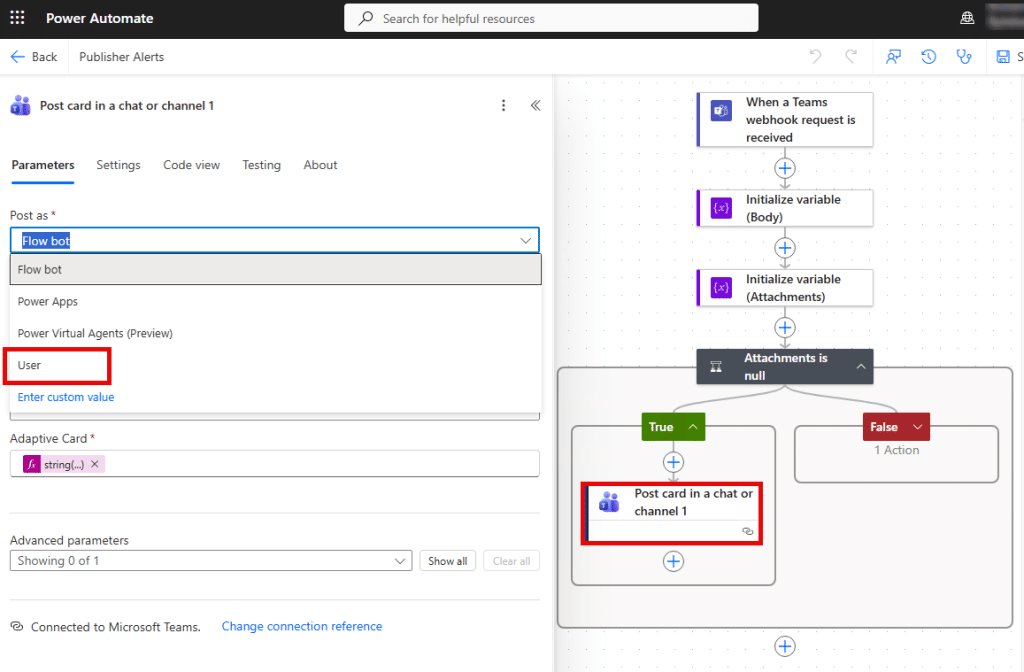Screen dimensions: 1024x672
Task: Expand the False branch chevron
Action: pos(917,427)
